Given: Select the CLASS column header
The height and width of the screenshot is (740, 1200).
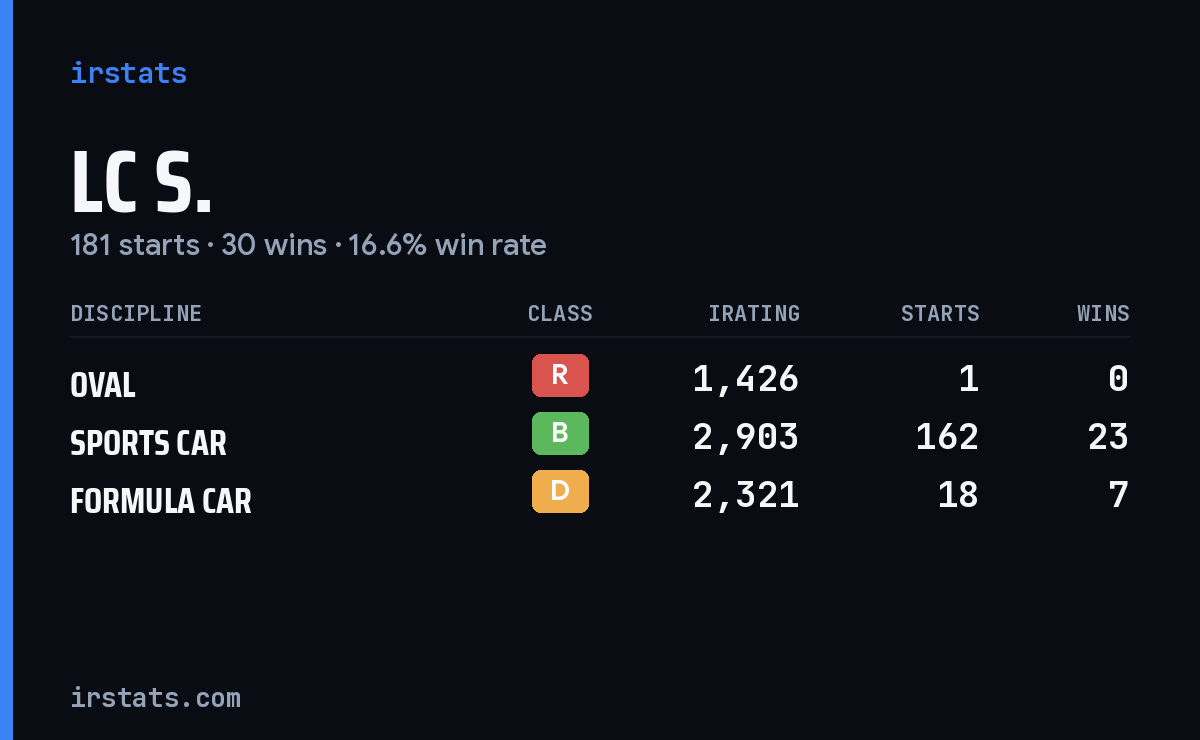Looking at the screenshot, I should pos(560,313).
